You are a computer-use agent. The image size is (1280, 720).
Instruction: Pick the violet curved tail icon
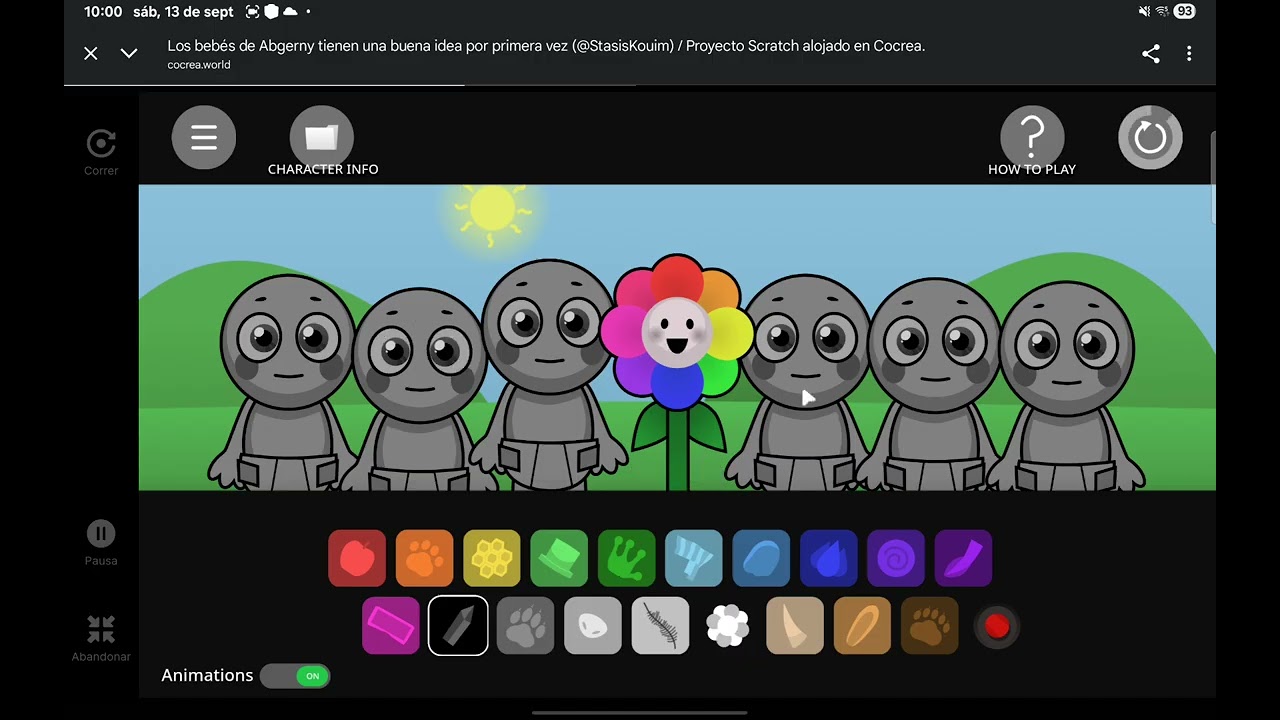pos(963,558)
